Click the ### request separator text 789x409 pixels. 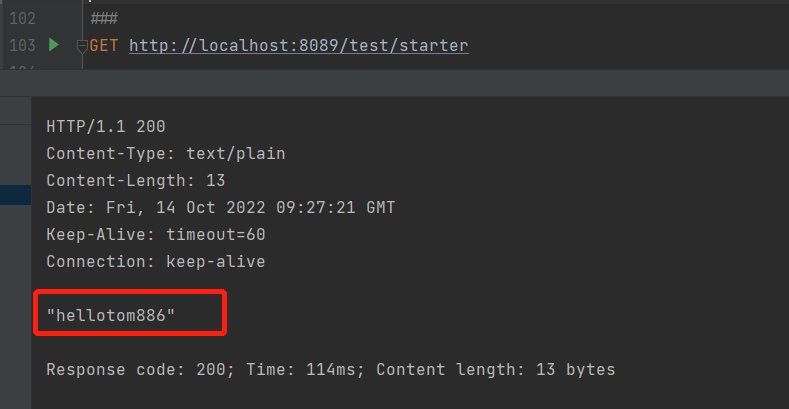click(x=104, y=19)
